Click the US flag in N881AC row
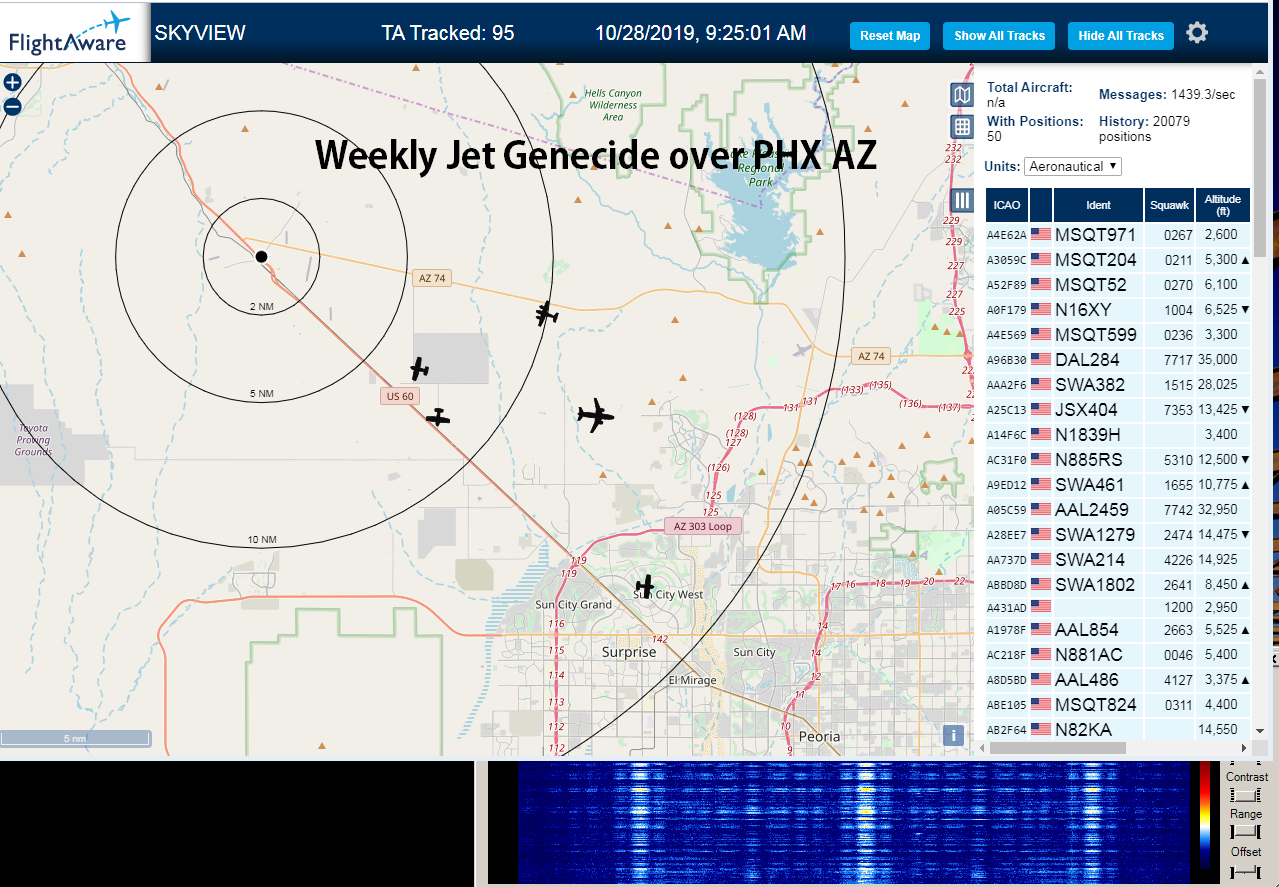The height and width of the screenshot is (887, 1279). pos(1041,654)
